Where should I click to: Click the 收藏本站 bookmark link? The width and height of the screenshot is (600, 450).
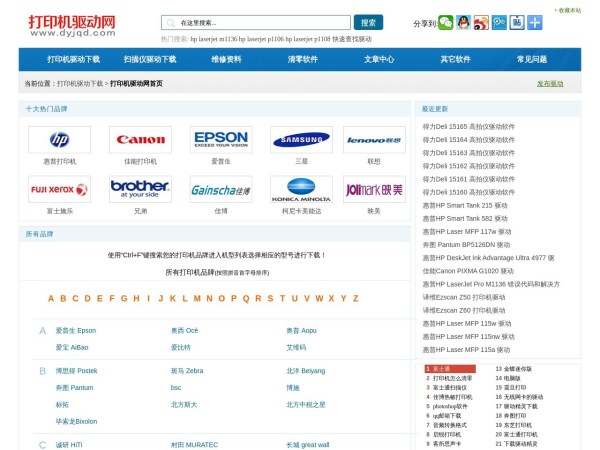point(568,10)
